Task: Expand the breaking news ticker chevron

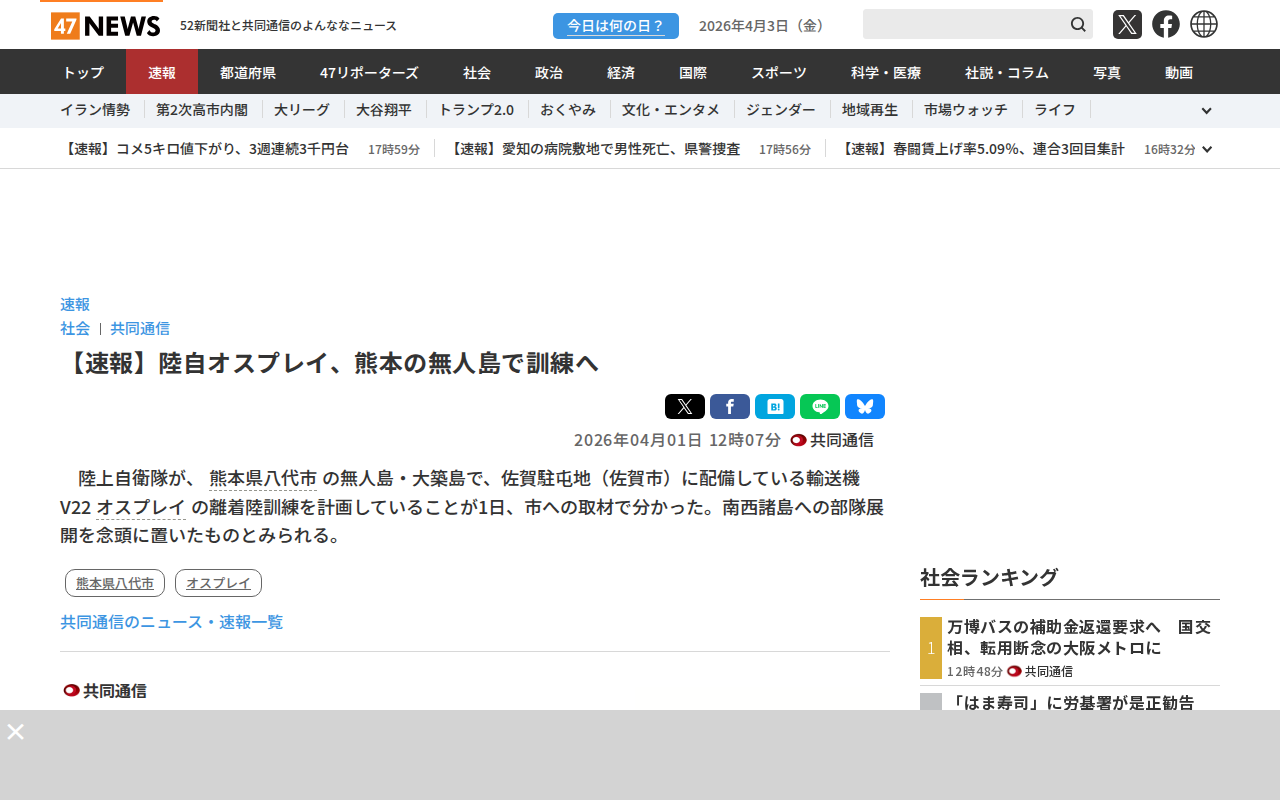Action: click(1207, 149)
